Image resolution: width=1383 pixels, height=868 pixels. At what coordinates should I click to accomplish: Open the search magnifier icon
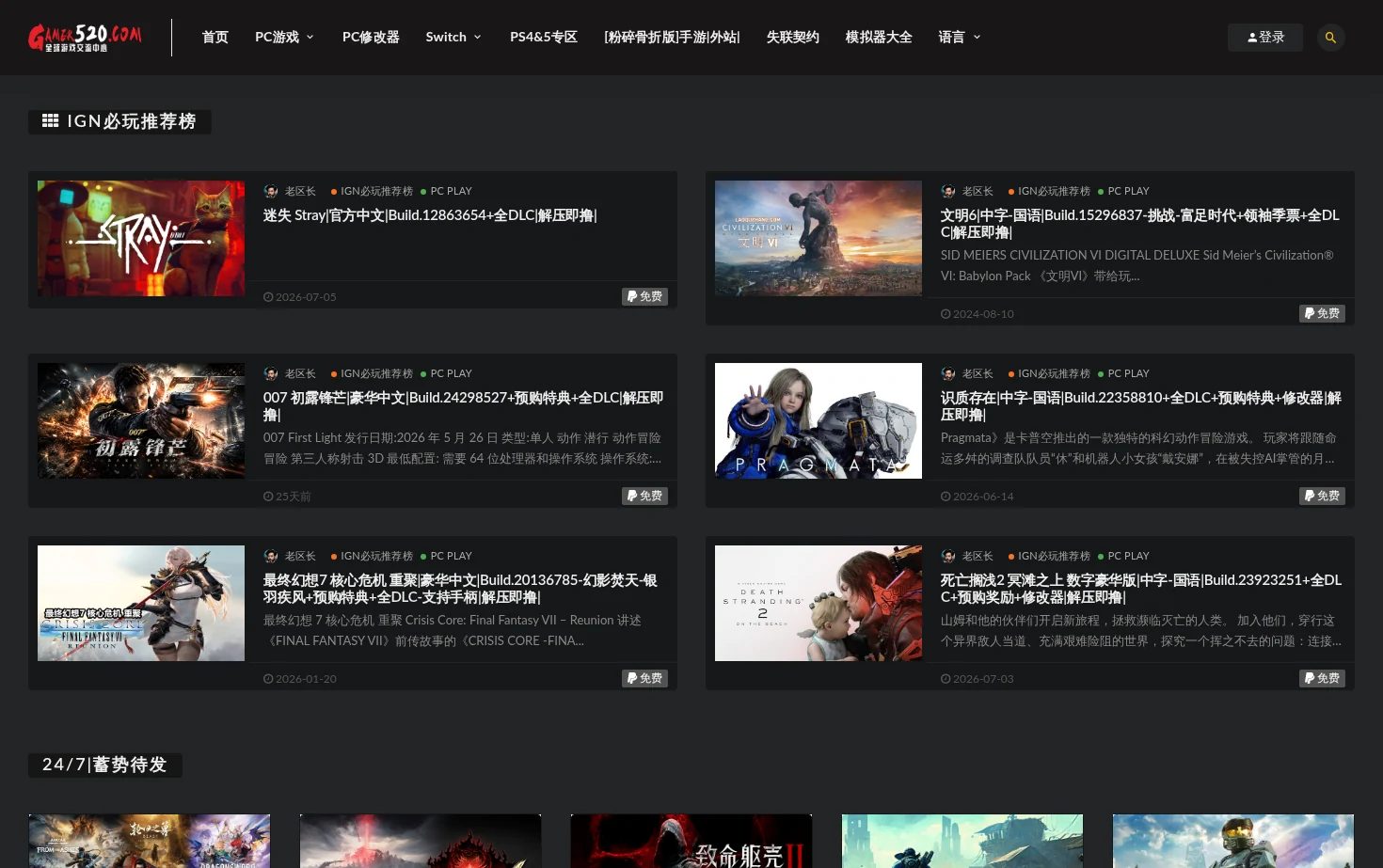click(x=1330, y=38)
